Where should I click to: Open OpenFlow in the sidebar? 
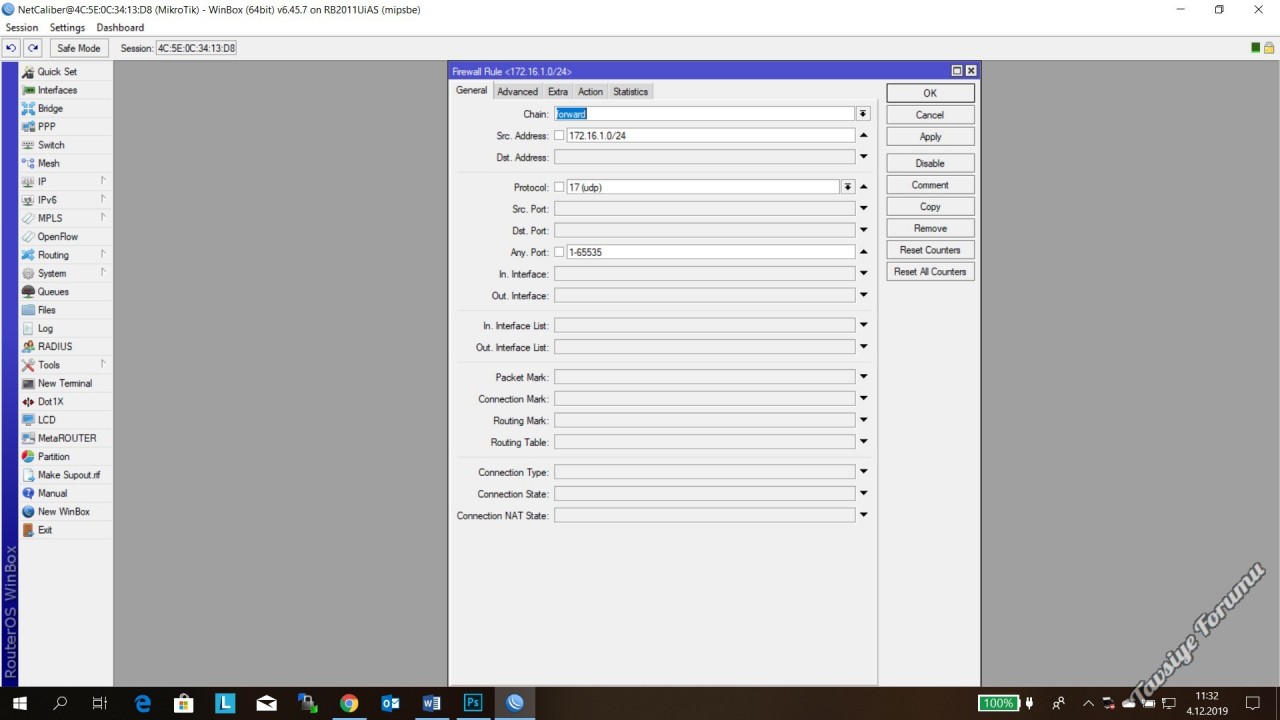(x=58, y=237)
